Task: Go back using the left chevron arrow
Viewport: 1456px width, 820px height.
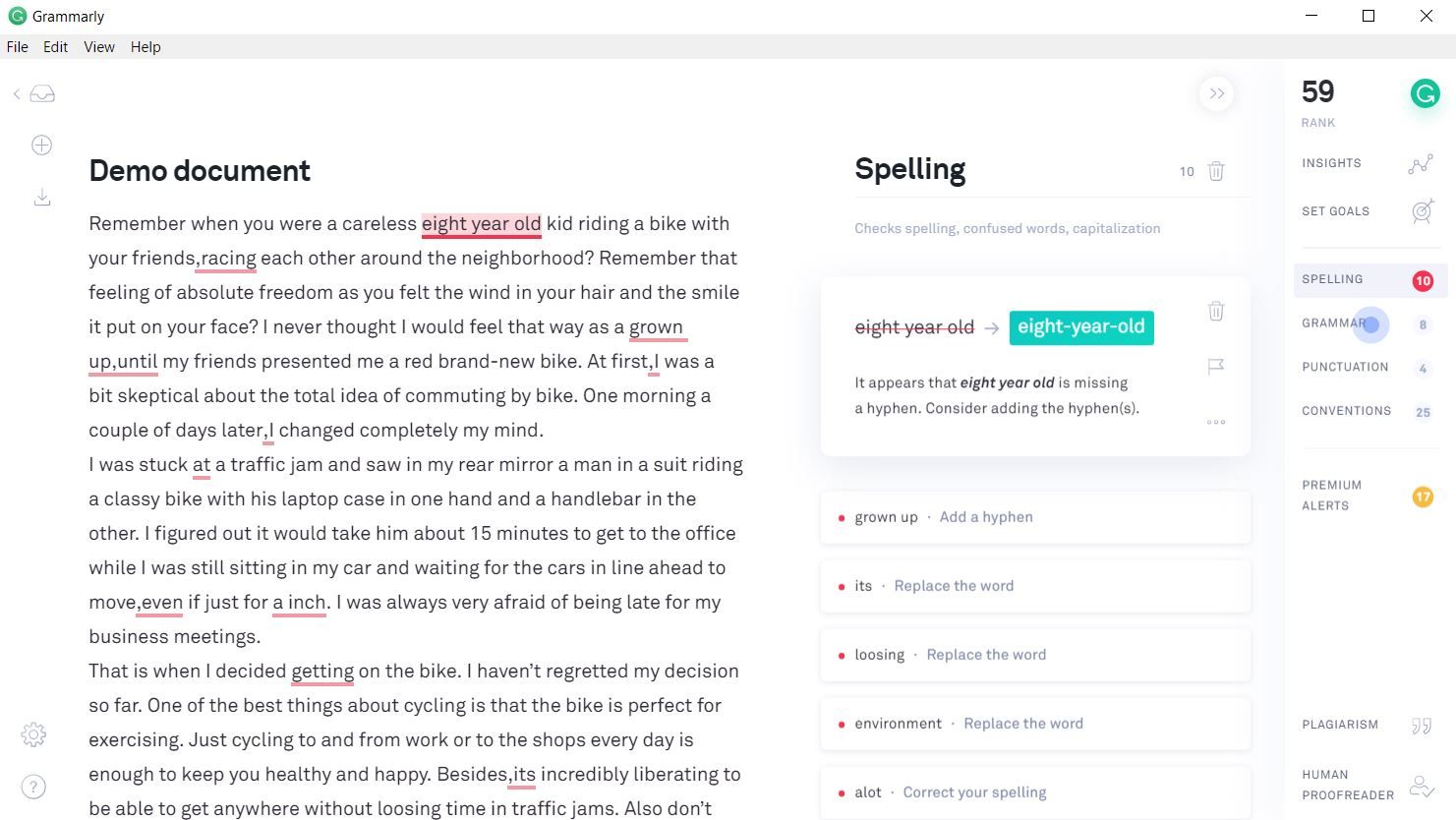Action: coord(17,94)
